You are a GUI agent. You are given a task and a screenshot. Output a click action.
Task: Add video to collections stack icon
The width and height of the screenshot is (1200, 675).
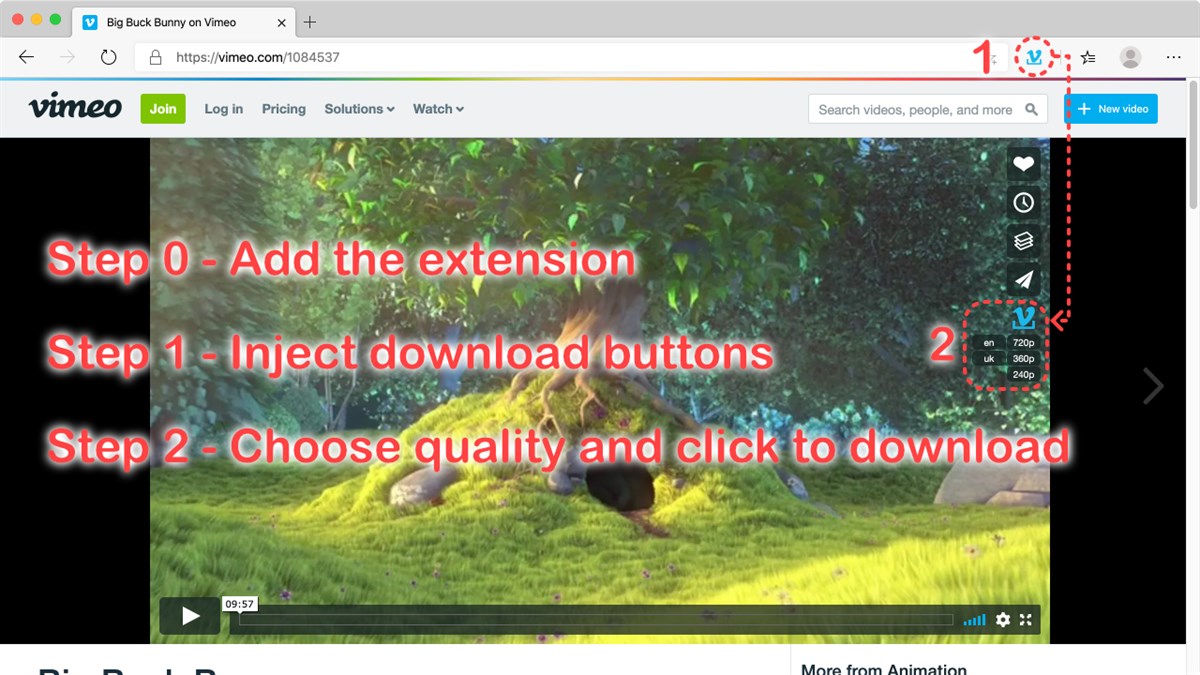[x=1023, y=242]
